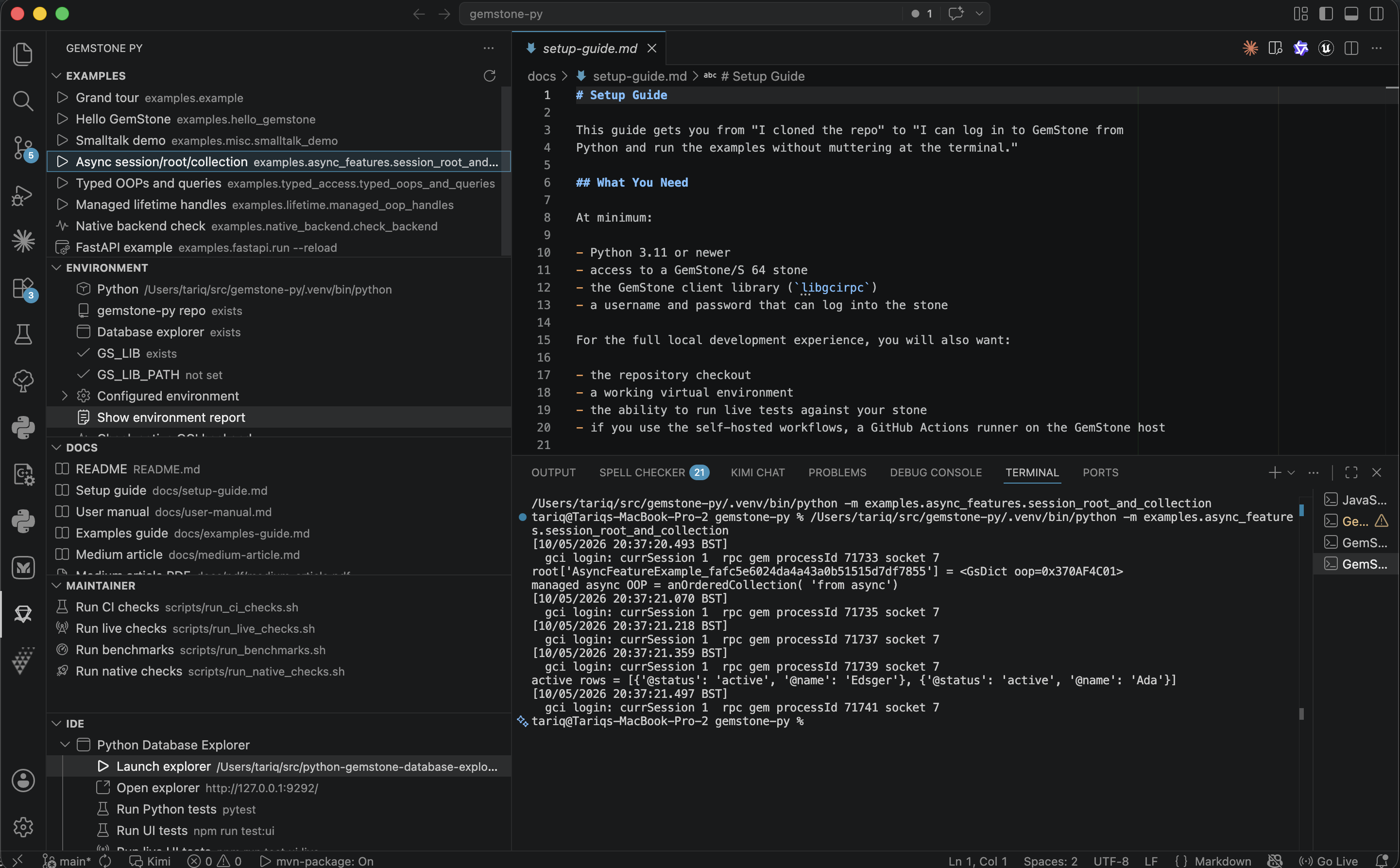Viewport: 1400px width, 868px height.
Task: Click Spaces: 2 indentation status
Action: point(1051,861)
